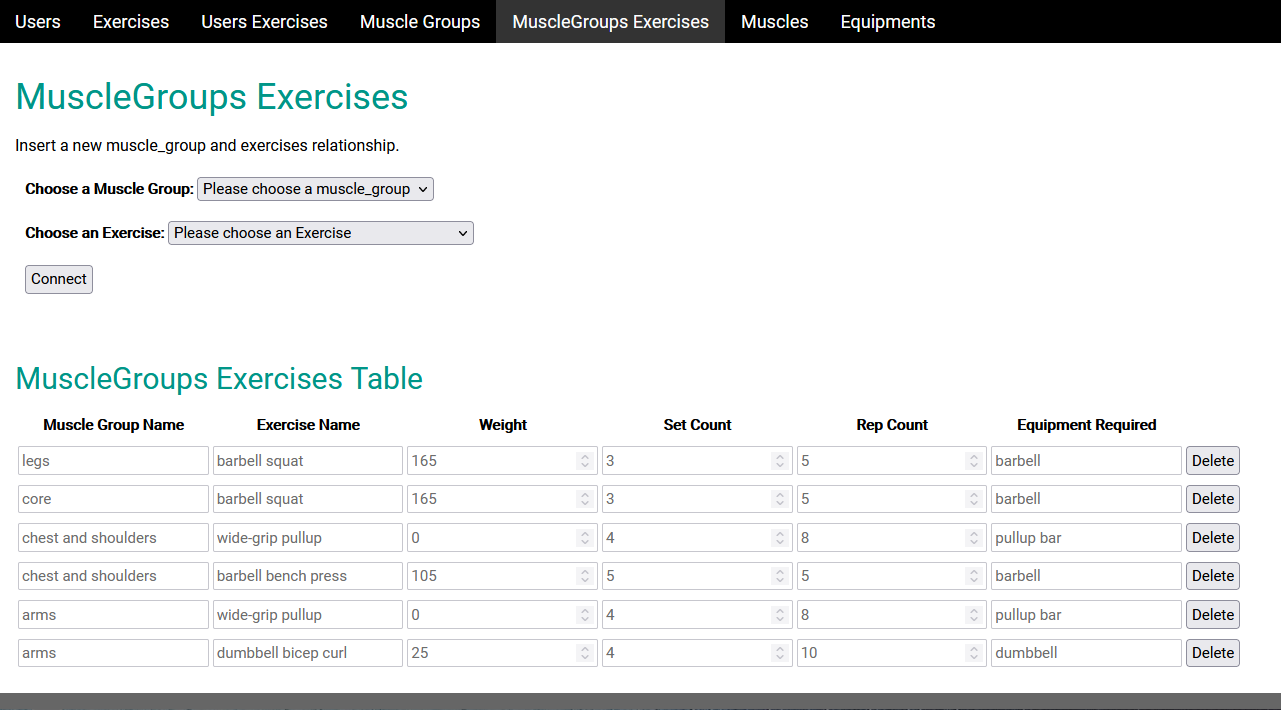This screenshot has width=1281, height=710.
Task: Go to the Exercises nav item
Action: [131, 21]
